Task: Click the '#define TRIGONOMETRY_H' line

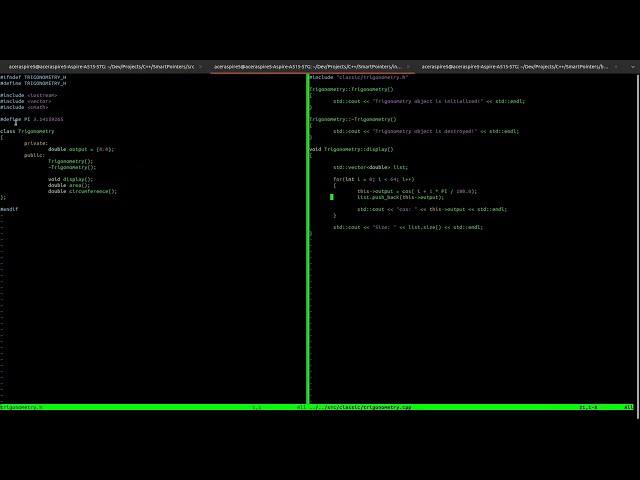Action: pyautogui.click(x=33, y=83)
